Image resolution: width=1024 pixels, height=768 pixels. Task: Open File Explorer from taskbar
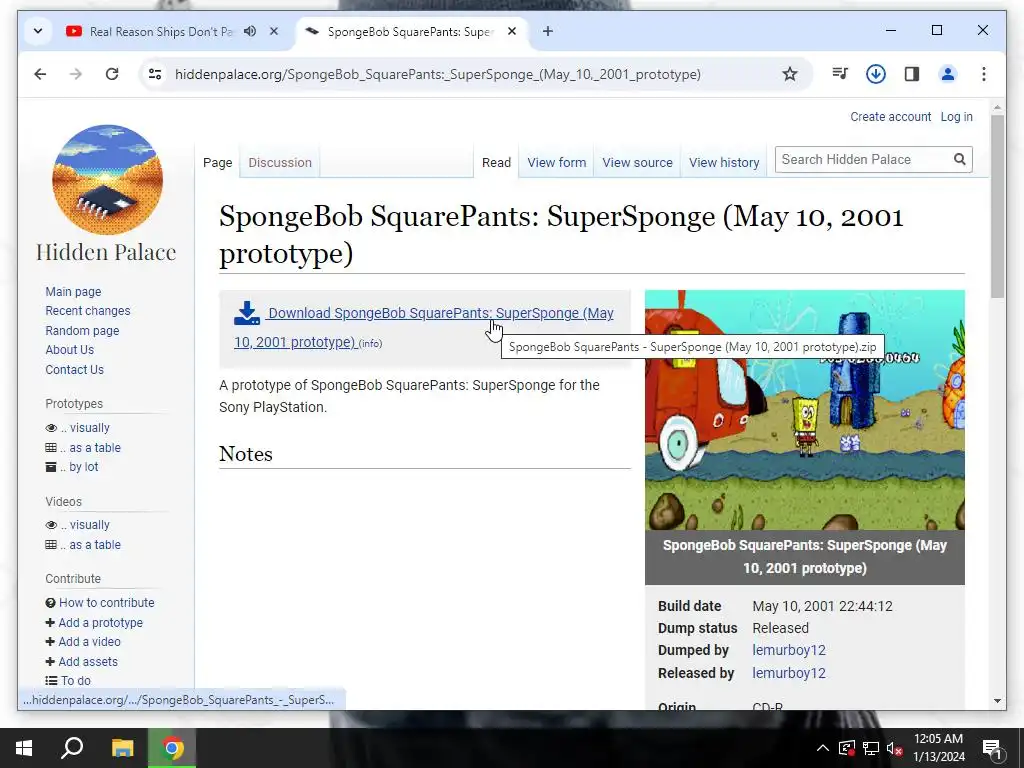[122, 748]
